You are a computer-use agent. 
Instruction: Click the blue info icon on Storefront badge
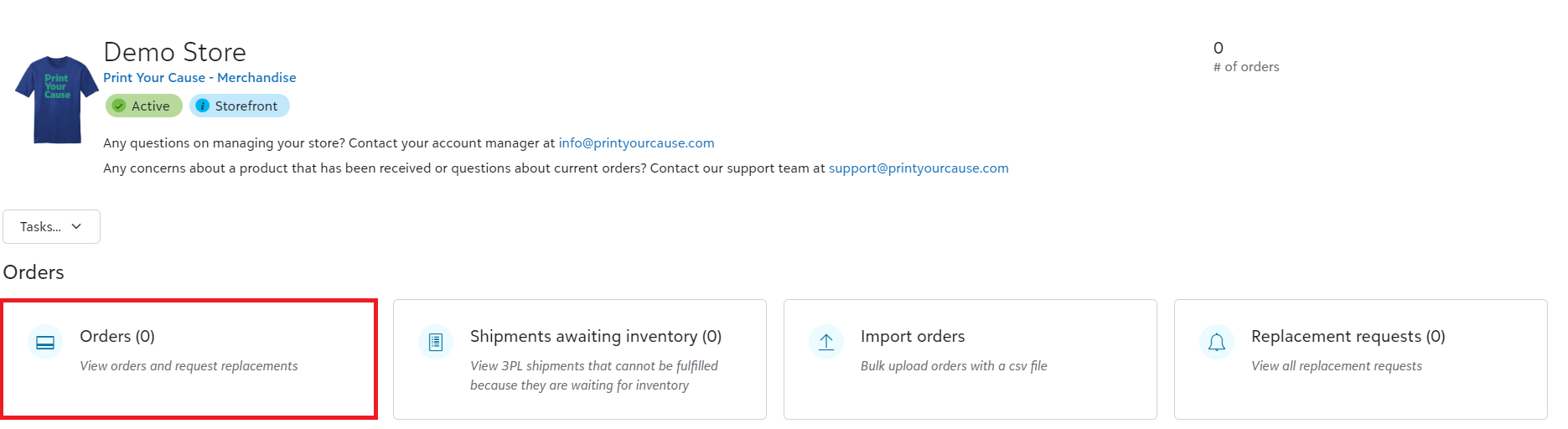(x=202, y=106)
